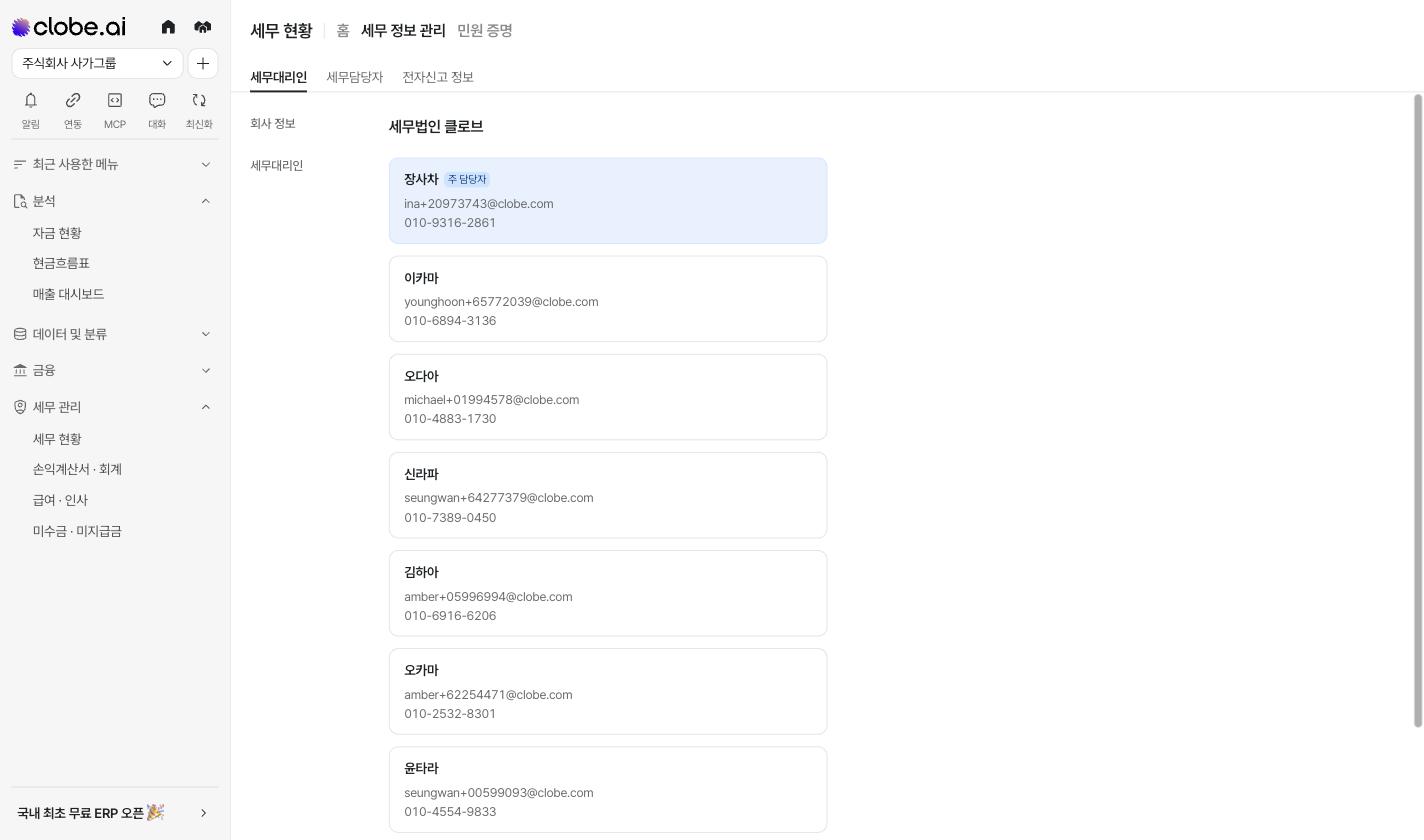Open the MCP icon

tap(115, 110)
